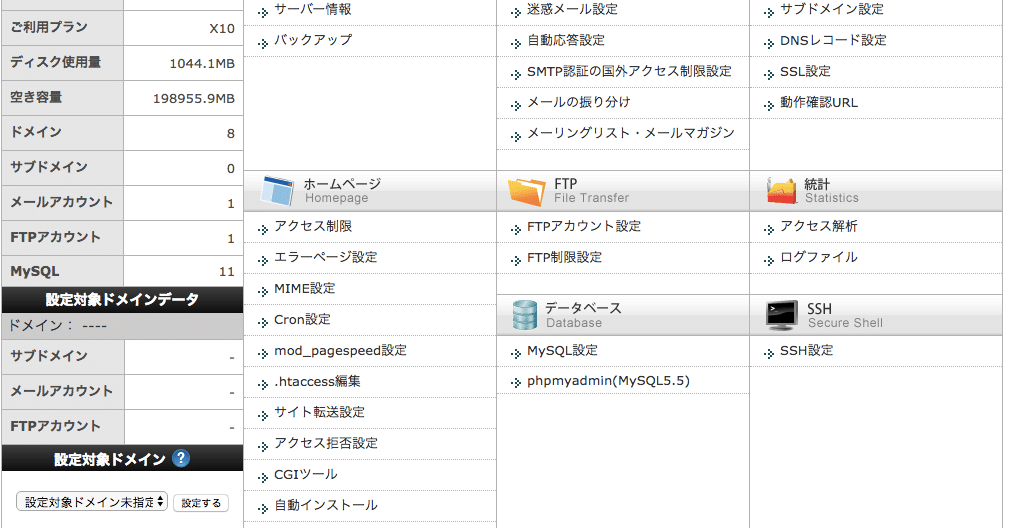The image size is (1010, 528).
Task: Open SSL設定 link
Action: pos(805,71)
